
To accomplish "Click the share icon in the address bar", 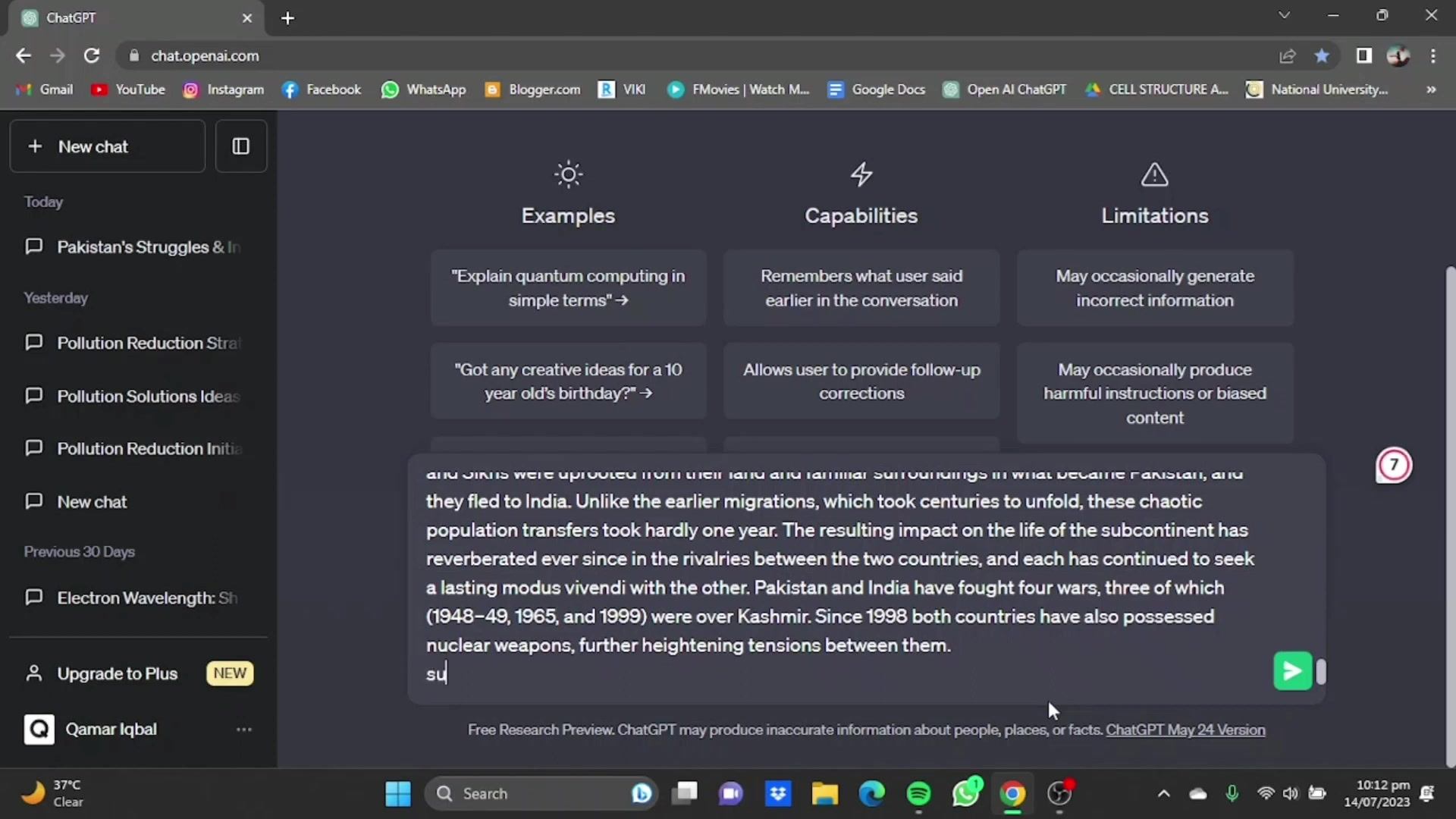I will (1288, 55).
